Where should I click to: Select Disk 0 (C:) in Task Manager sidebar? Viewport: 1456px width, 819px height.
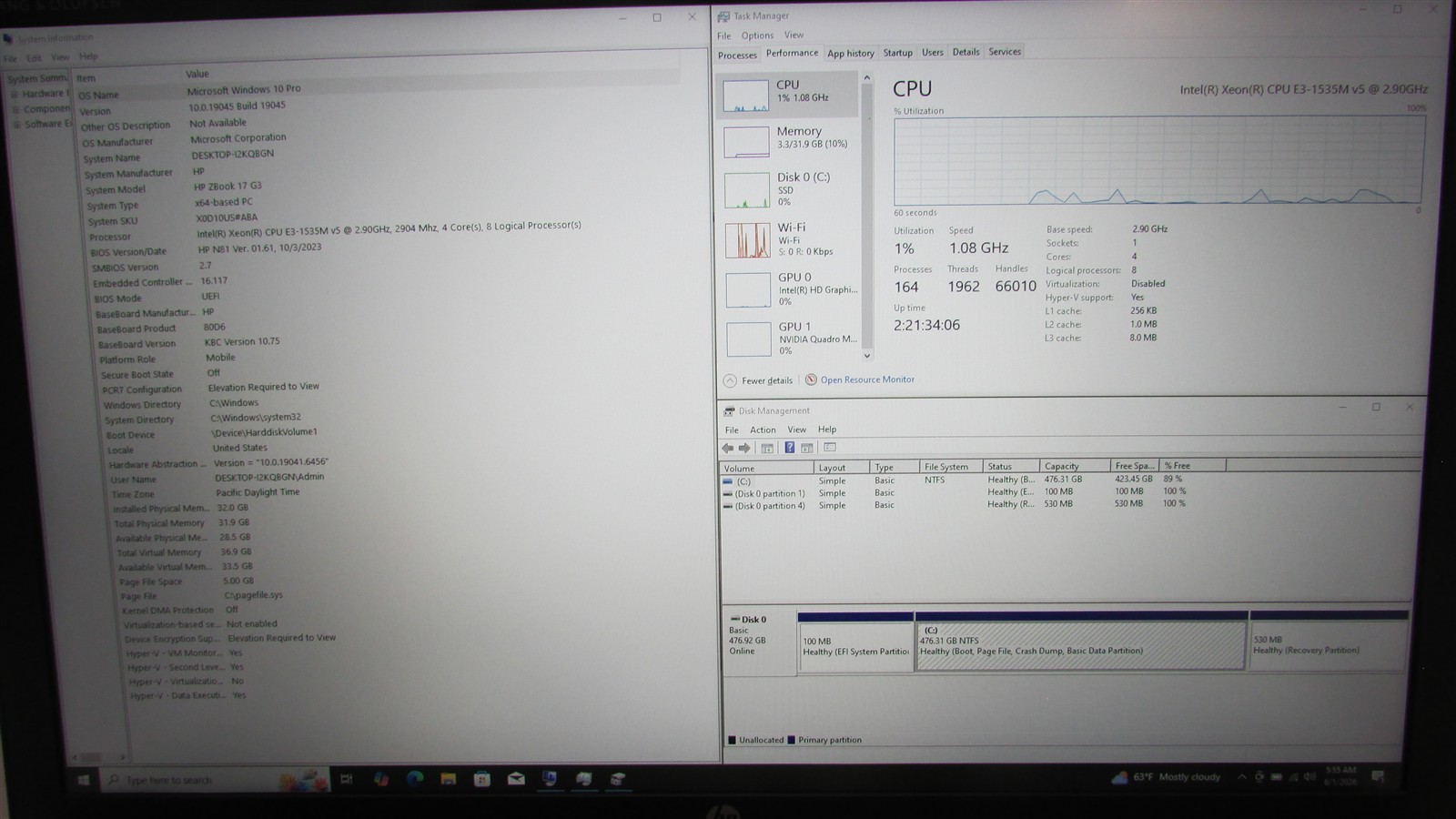(790, 190)
